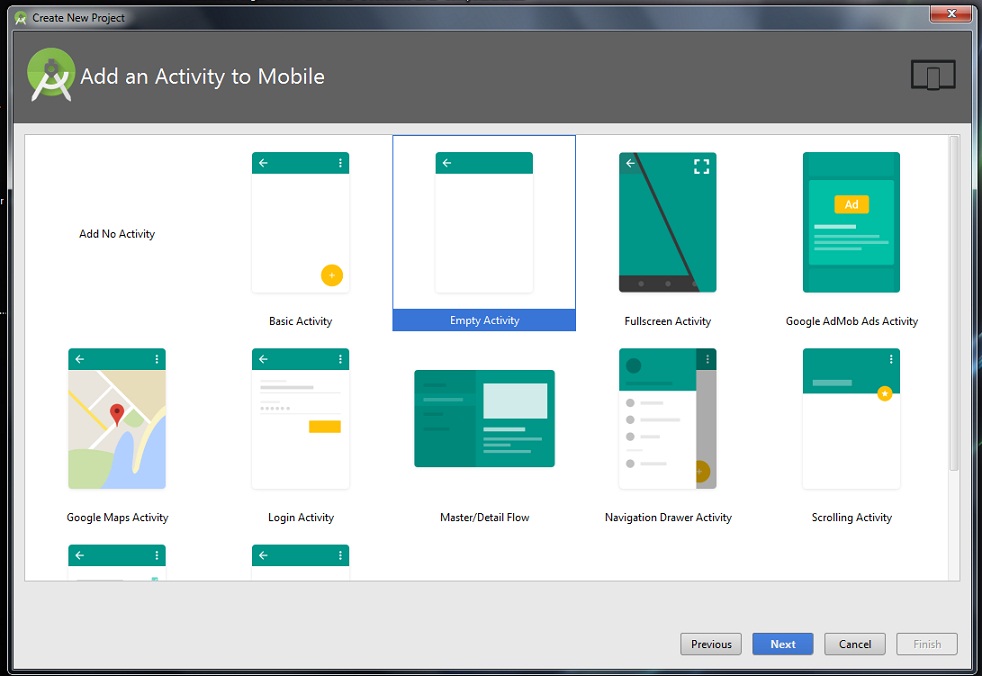Select the Login Activity template thumbnail
982x676 pixels.
click(301, 419)
